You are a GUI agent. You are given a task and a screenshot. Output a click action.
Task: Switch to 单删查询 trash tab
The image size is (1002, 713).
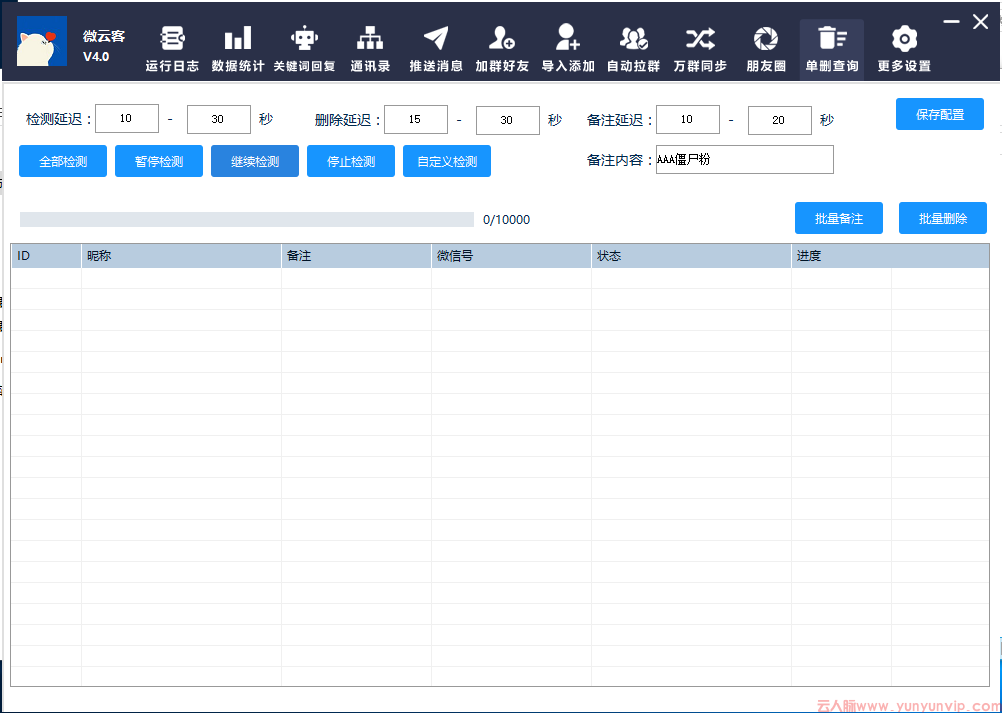[x=832, y=49]
